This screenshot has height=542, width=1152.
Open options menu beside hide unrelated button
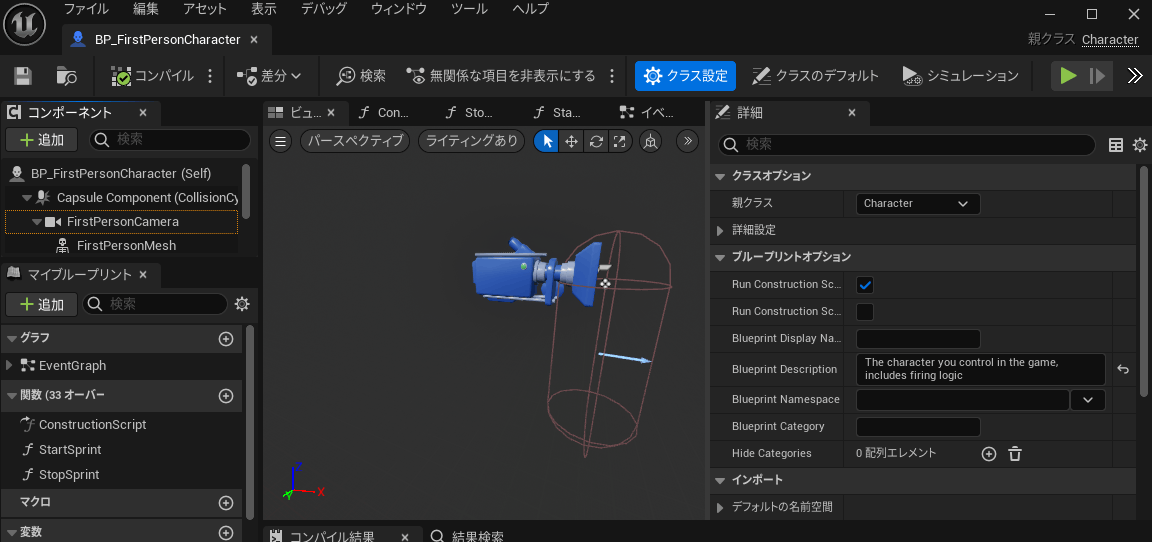click(x=612, y=76)
